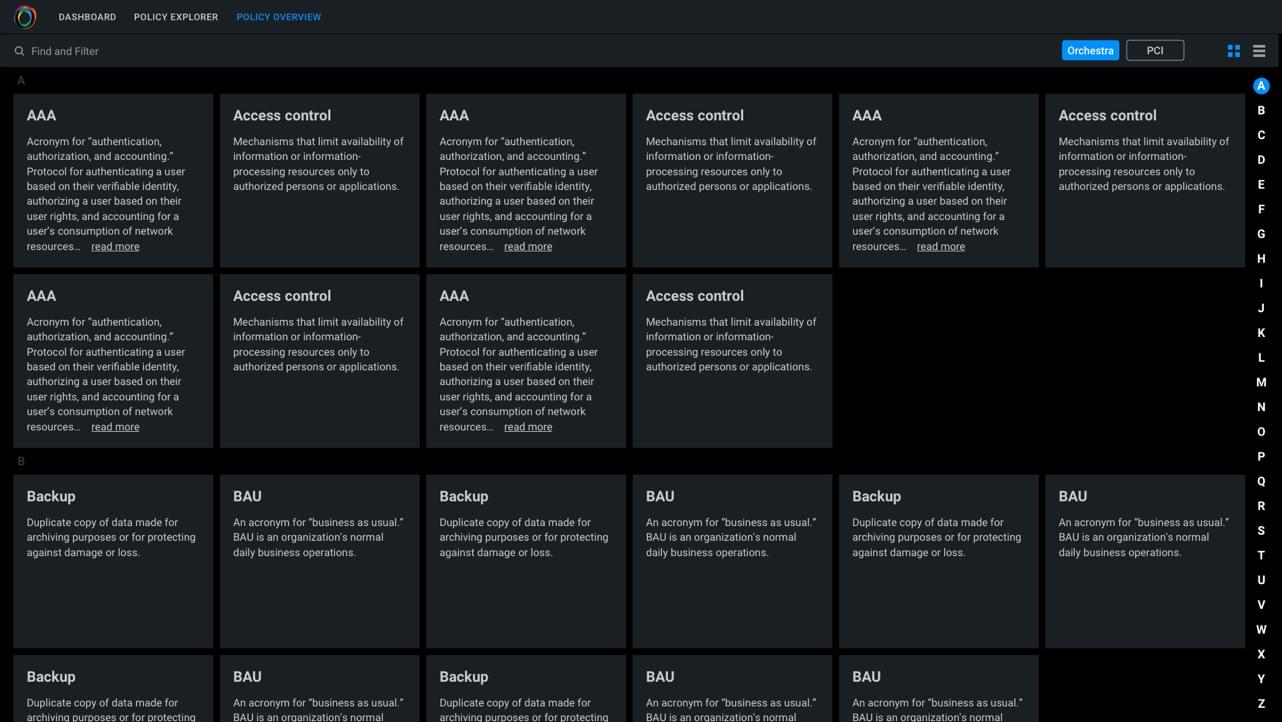Select letter K in the index
Viewport: 1282px width, 722px height.
[x=1261, y=333]
